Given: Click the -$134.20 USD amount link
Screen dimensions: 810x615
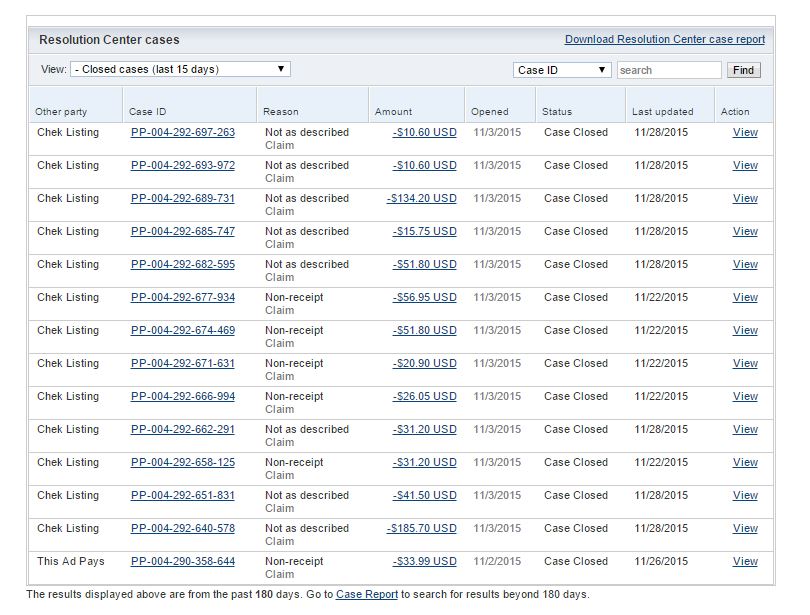Looking at the screenshot, I should 421,198.
